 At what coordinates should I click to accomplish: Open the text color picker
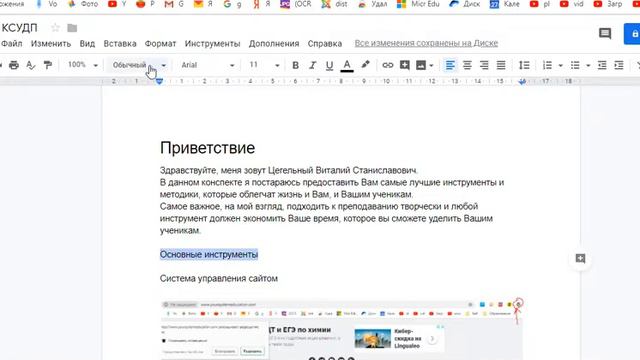coord(347,65)
